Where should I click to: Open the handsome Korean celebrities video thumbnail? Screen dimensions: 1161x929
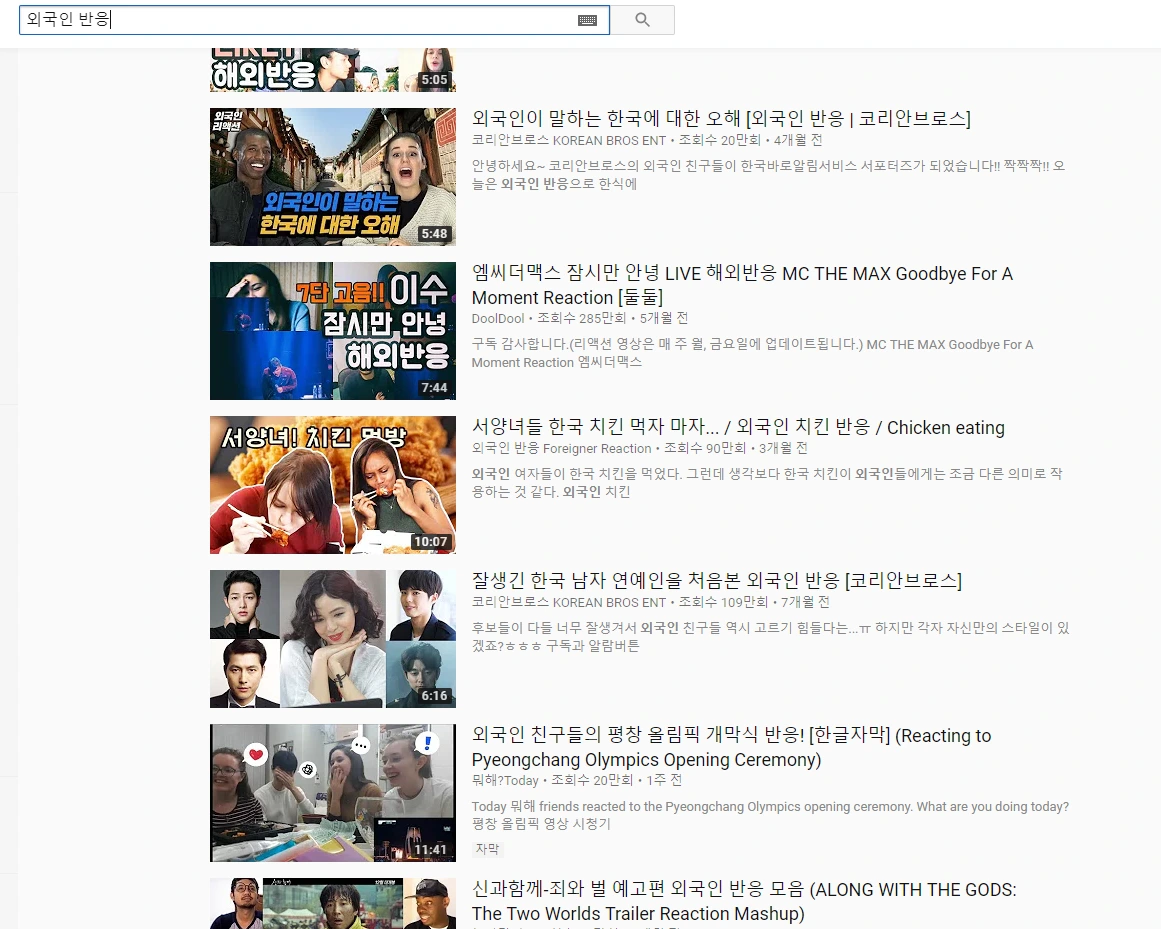[332, 639]
